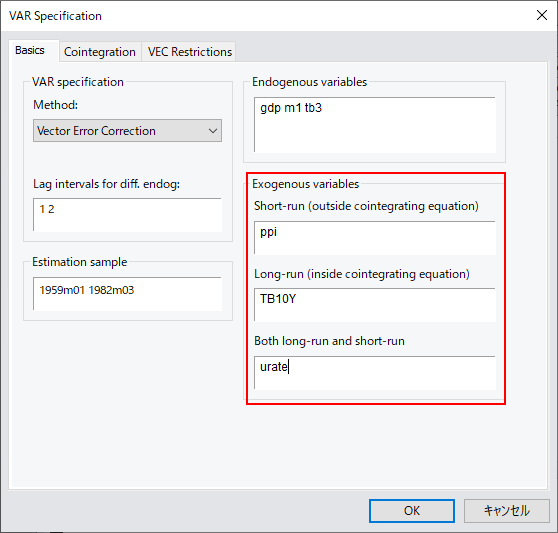Expand the Method combo box chevron arrow
The image size is (558, 533).
(213, 131)
